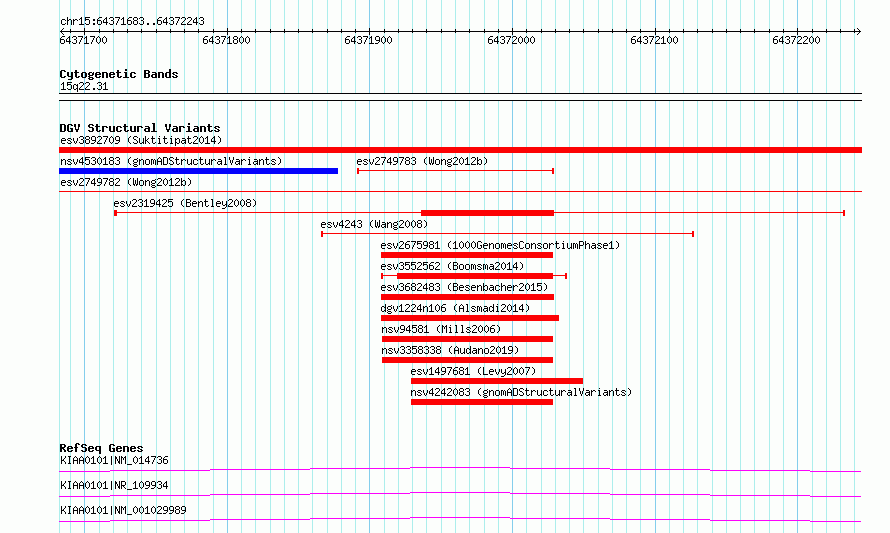Image resolution: width=890 pixels, height=533 pixels.
Task: Open variant label esv2319425 (Bentley2008)
Action: click(x=185, y=203)
